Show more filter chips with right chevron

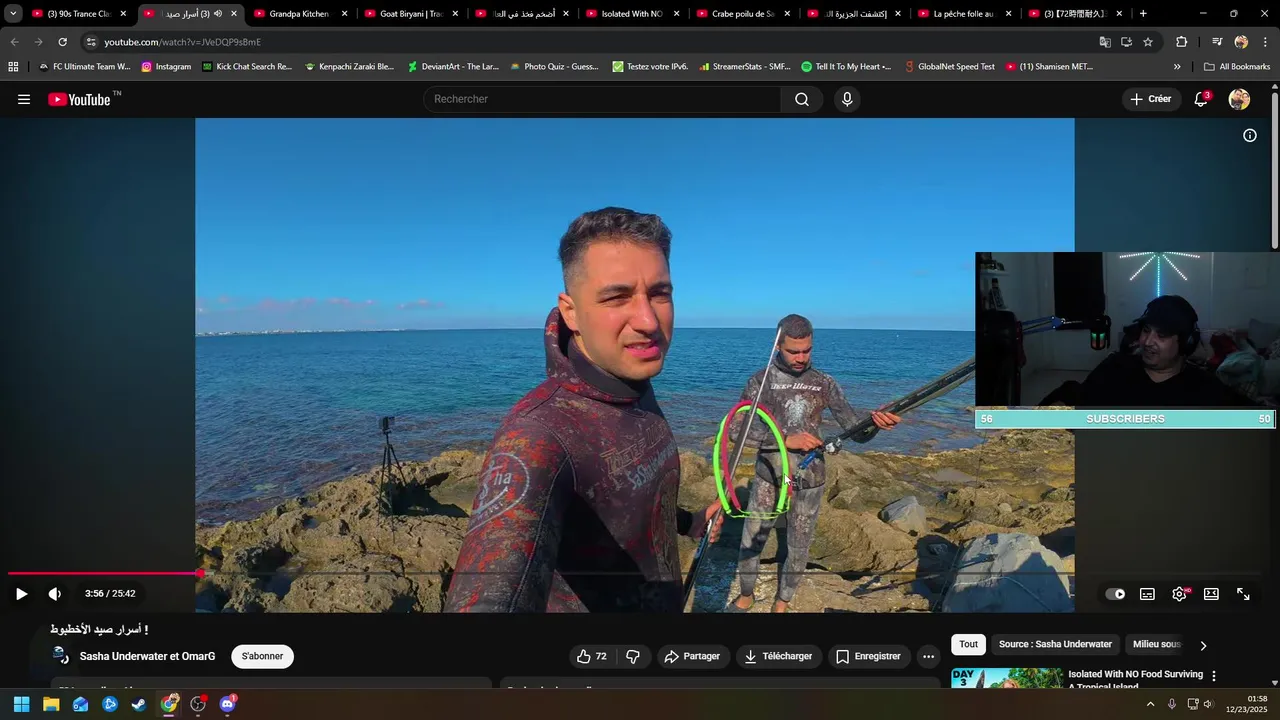pos(1203,645)
